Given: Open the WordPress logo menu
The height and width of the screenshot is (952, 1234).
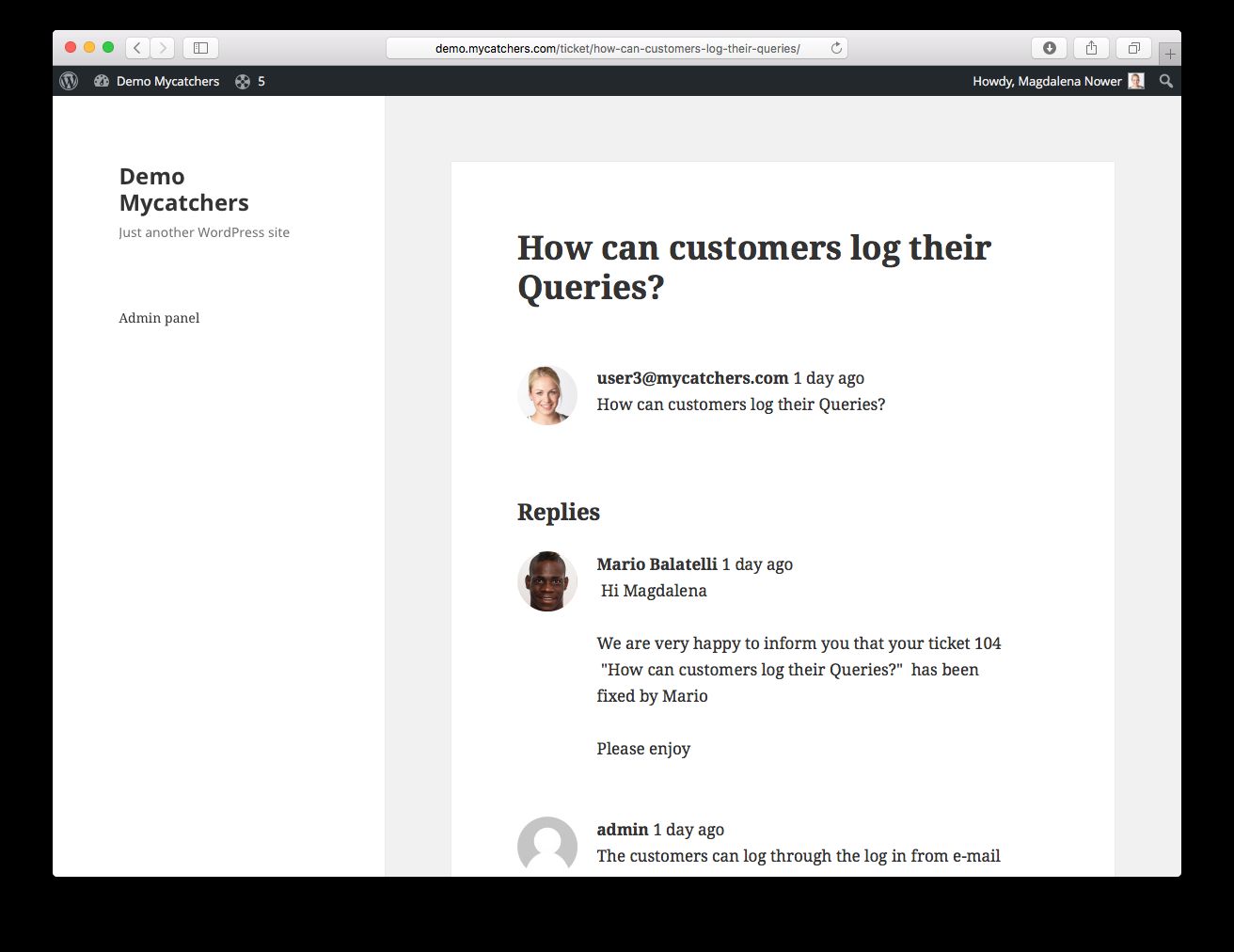Looking at the screenshot, I should tap(69, 81).
